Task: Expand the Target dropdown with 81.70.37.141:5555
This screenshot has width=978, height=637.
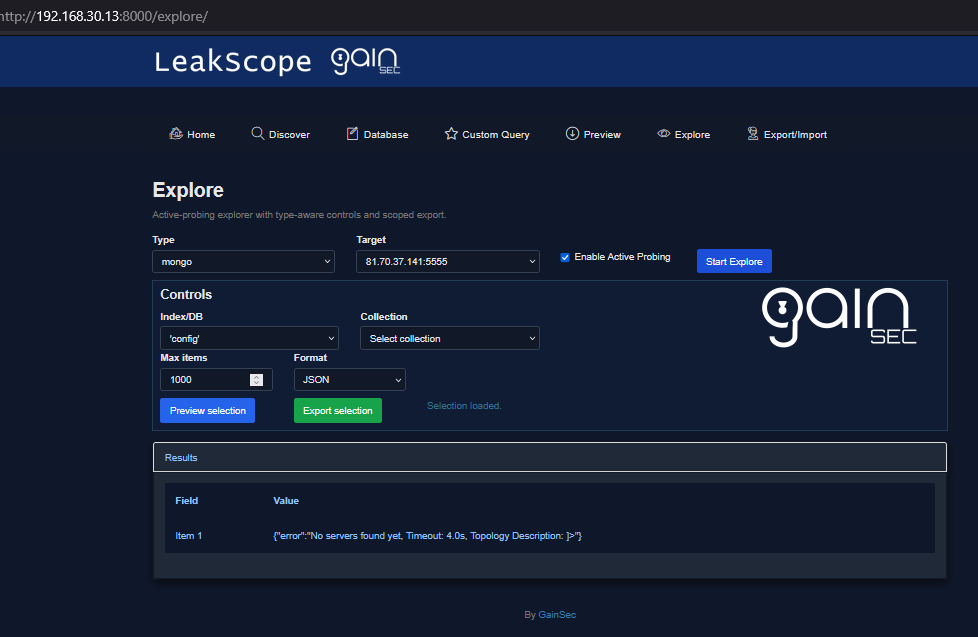Action: coord(447,262)
